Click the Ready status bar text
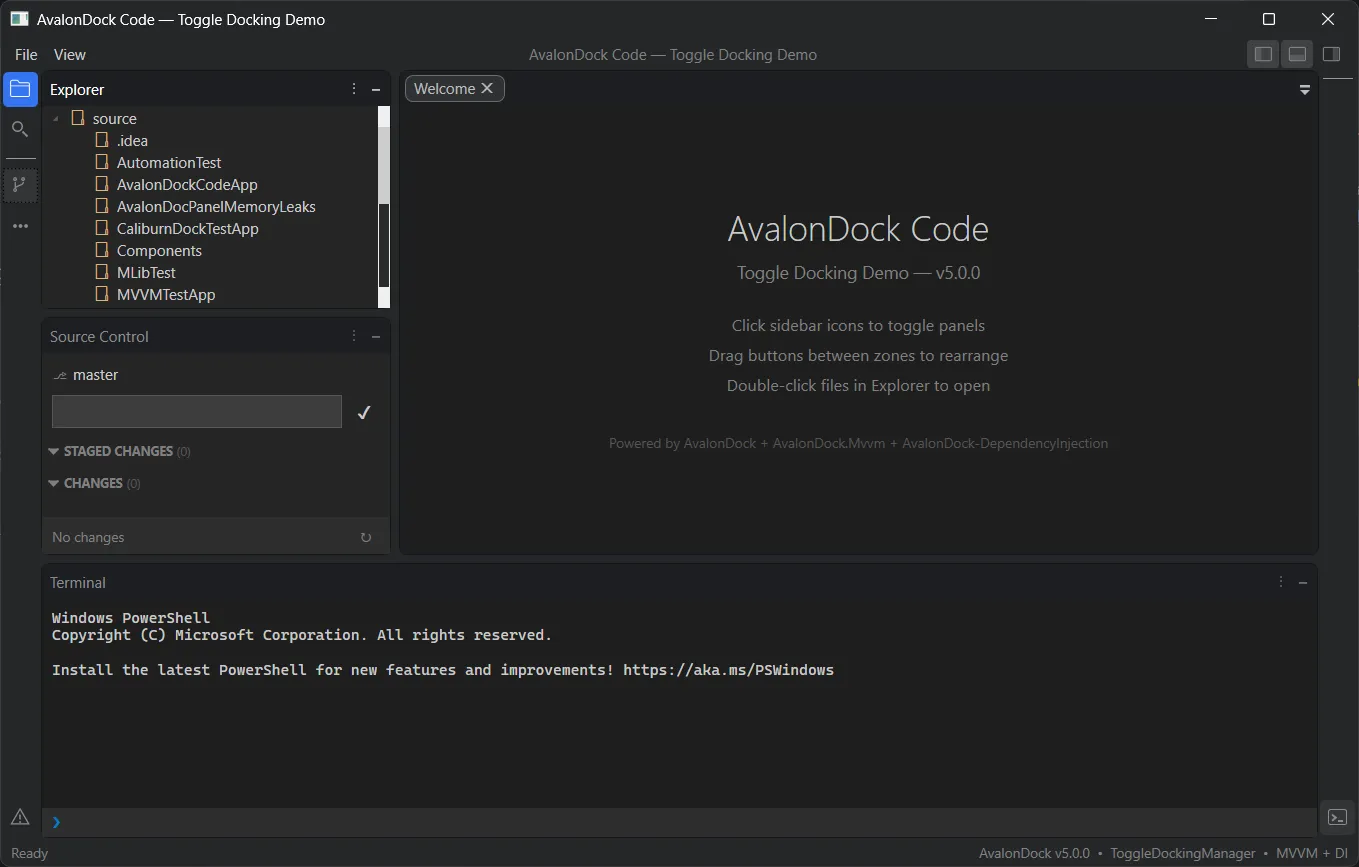Image resolution: width=1359 pixels, height=867 pixels. [29, 853]
